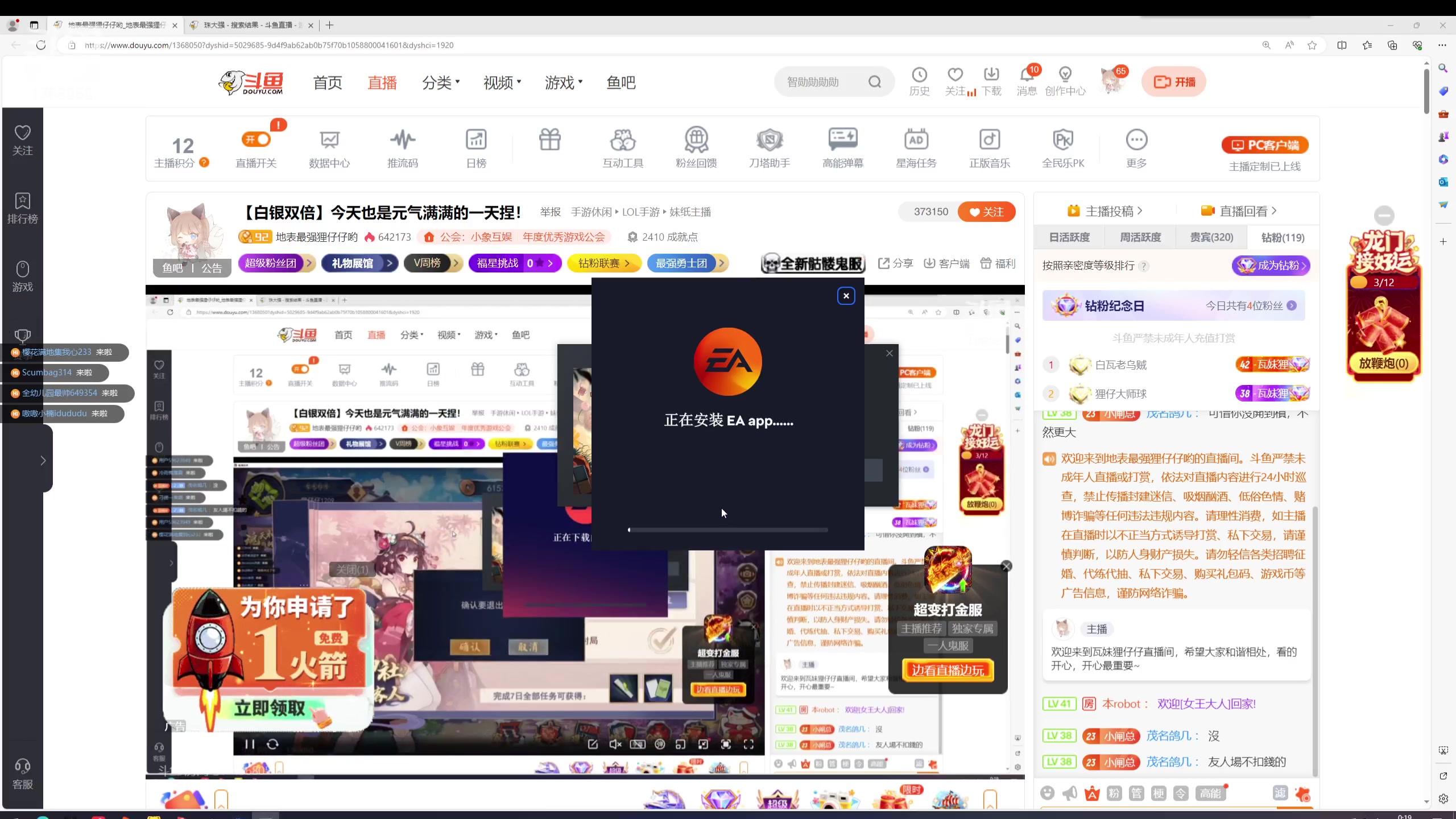Click 立即领取 rocket claim button
The image size is (1456, 819).
point(270,708)
